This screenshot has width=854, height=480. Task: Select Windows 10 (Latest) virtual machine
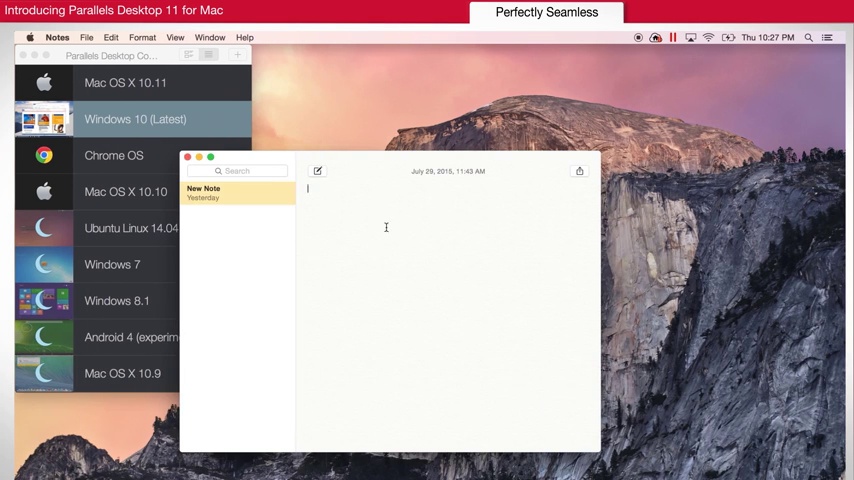133,119
